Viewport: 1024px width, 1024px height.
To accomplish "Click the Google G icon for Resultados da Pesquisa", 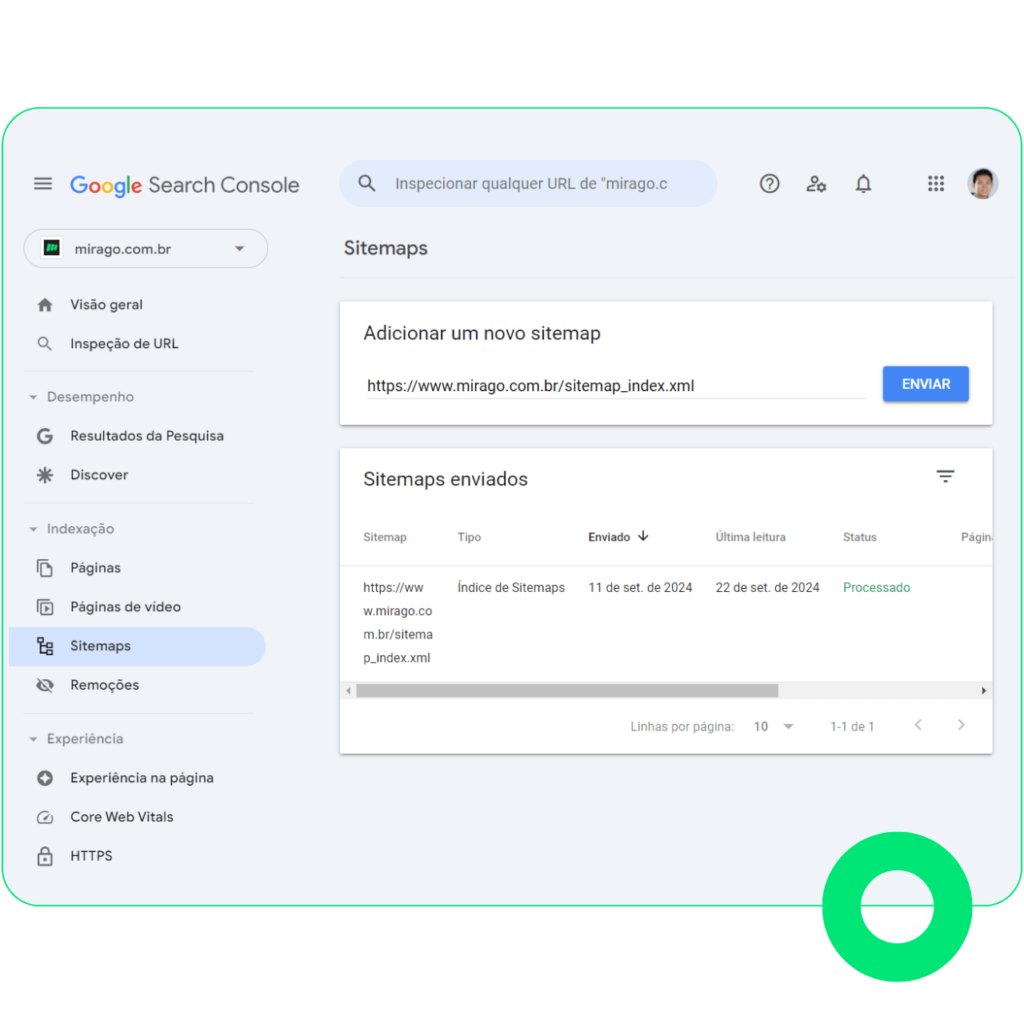I will point(44,436).
